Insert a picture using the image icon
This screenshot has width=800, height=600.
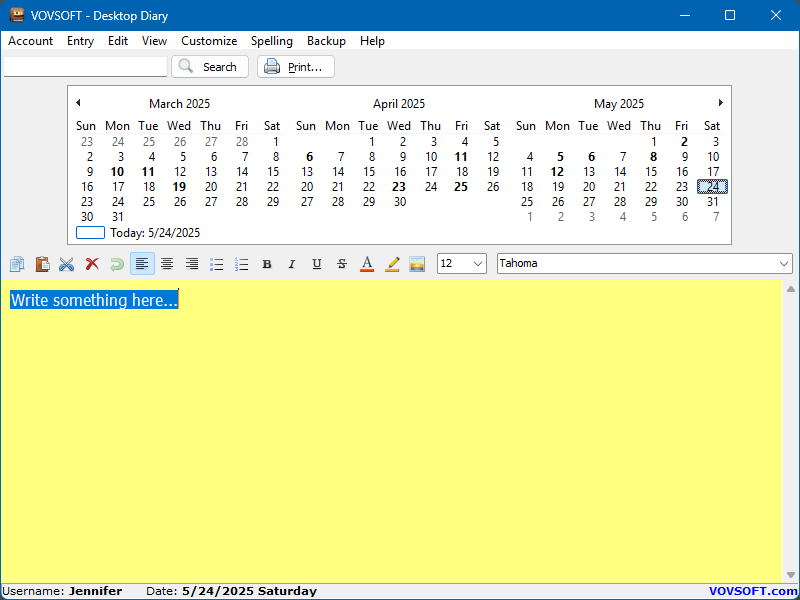[417, 264]
